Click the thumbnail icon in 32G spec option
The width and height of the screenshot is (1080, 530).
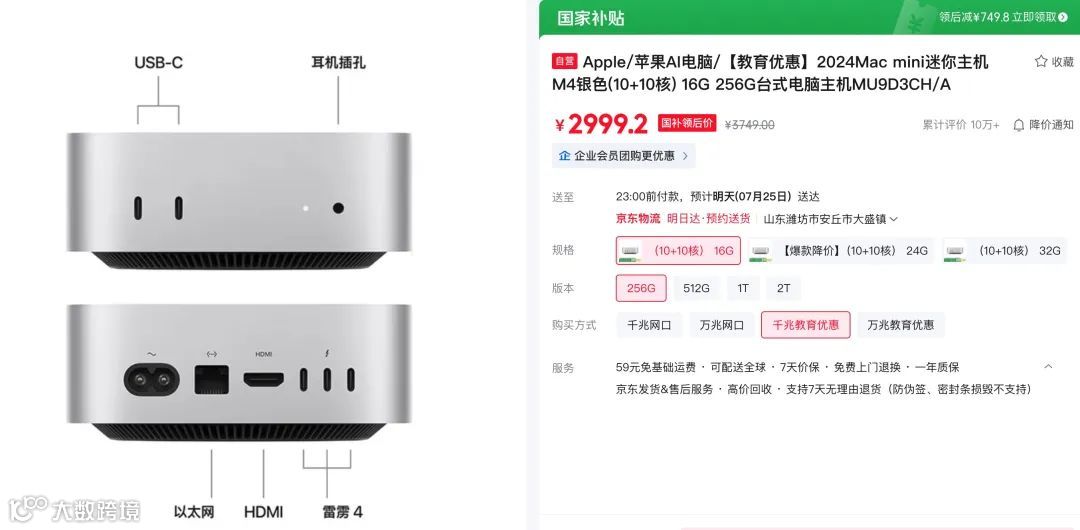pyautogui.click(x=953, y=251)
